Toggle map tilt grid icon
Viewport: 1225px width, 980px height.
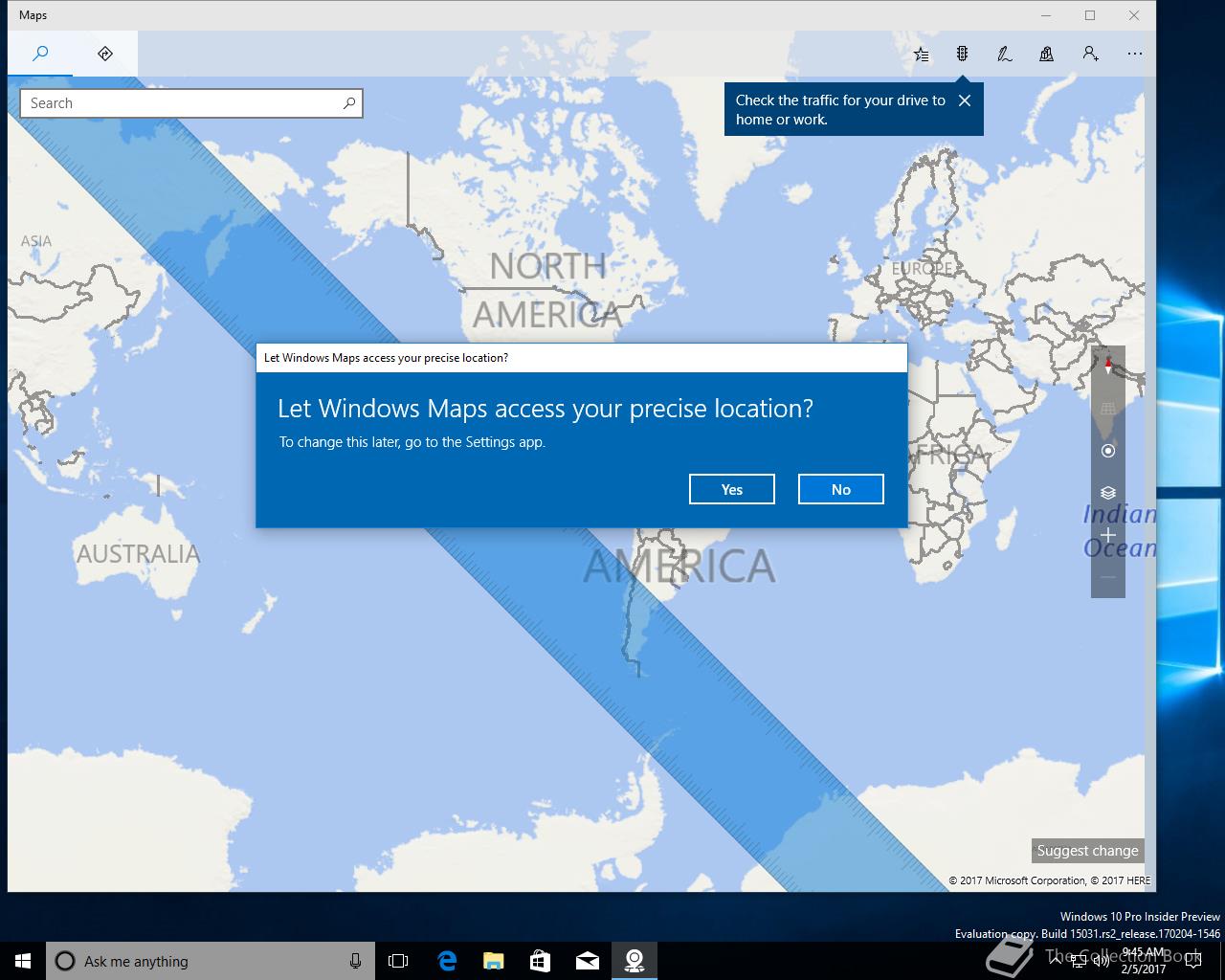tap(1108, 409)
